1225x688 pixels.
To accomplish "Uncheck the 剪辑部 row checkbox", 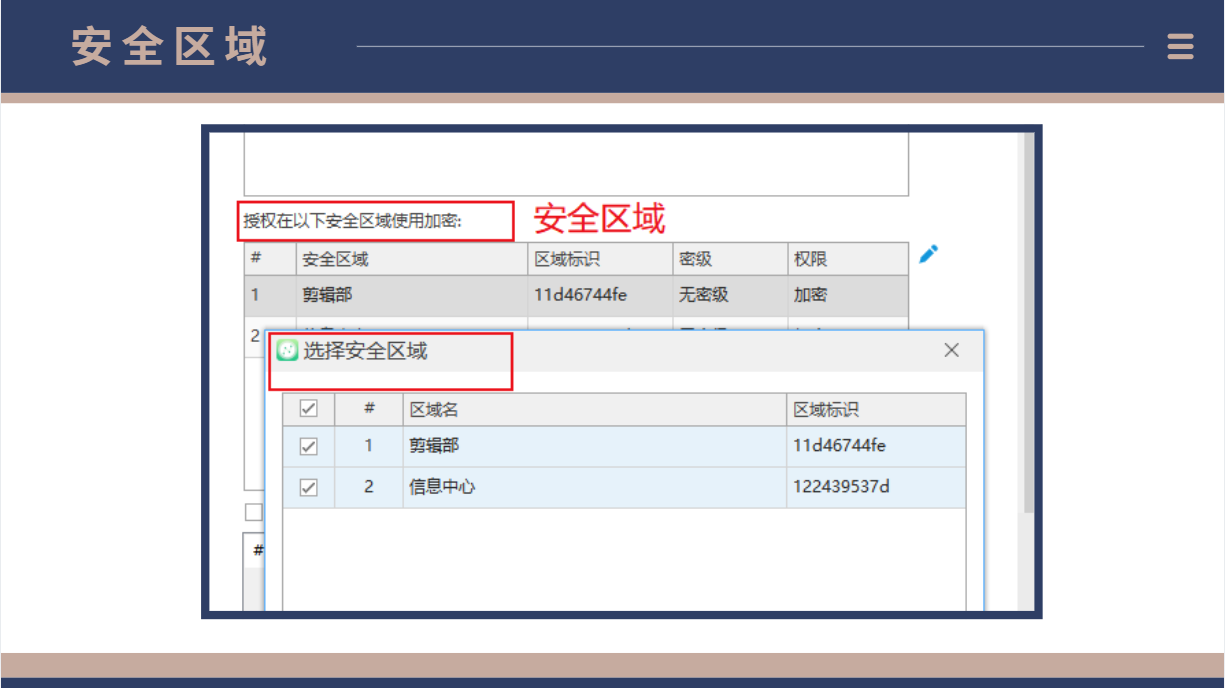I will (x=309, y=447).
